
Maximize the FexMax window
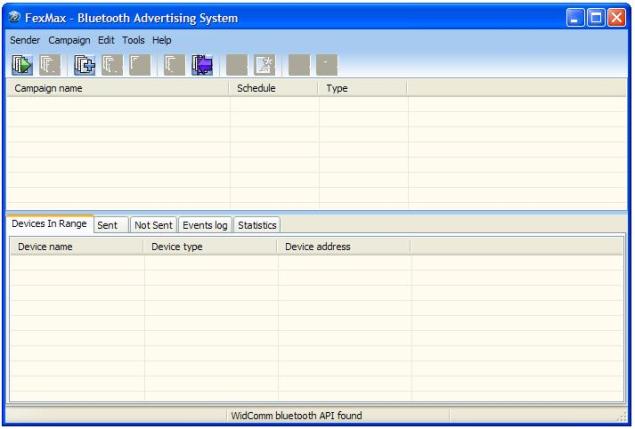point(596,18)
